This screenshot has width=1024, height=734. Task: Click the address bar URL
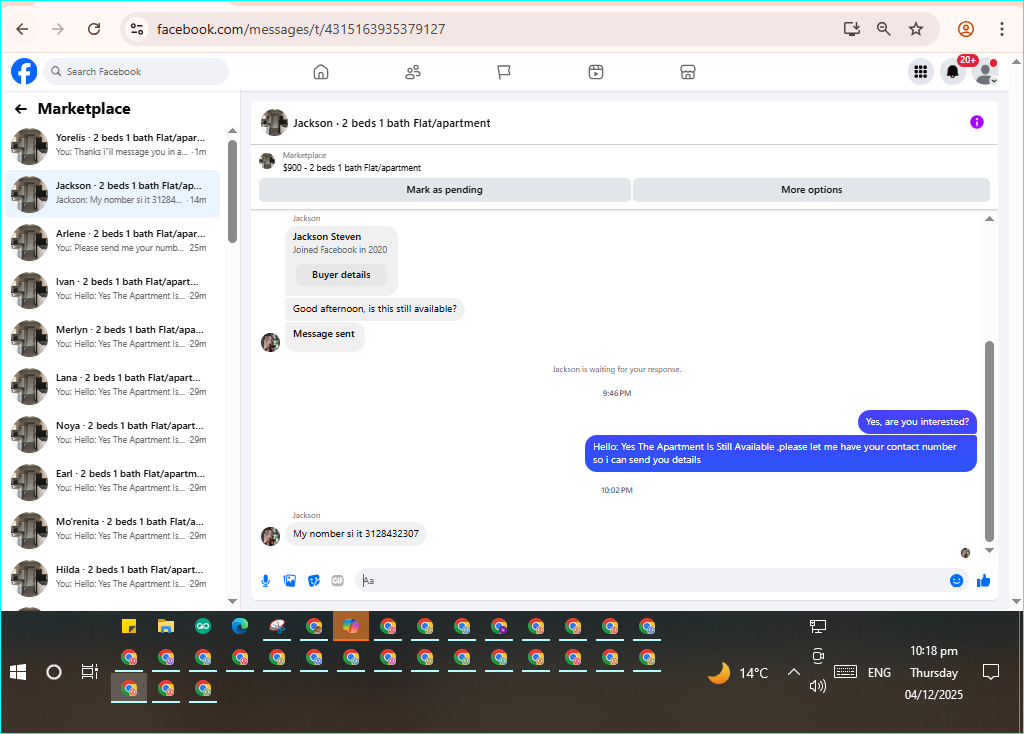point(301,29)
